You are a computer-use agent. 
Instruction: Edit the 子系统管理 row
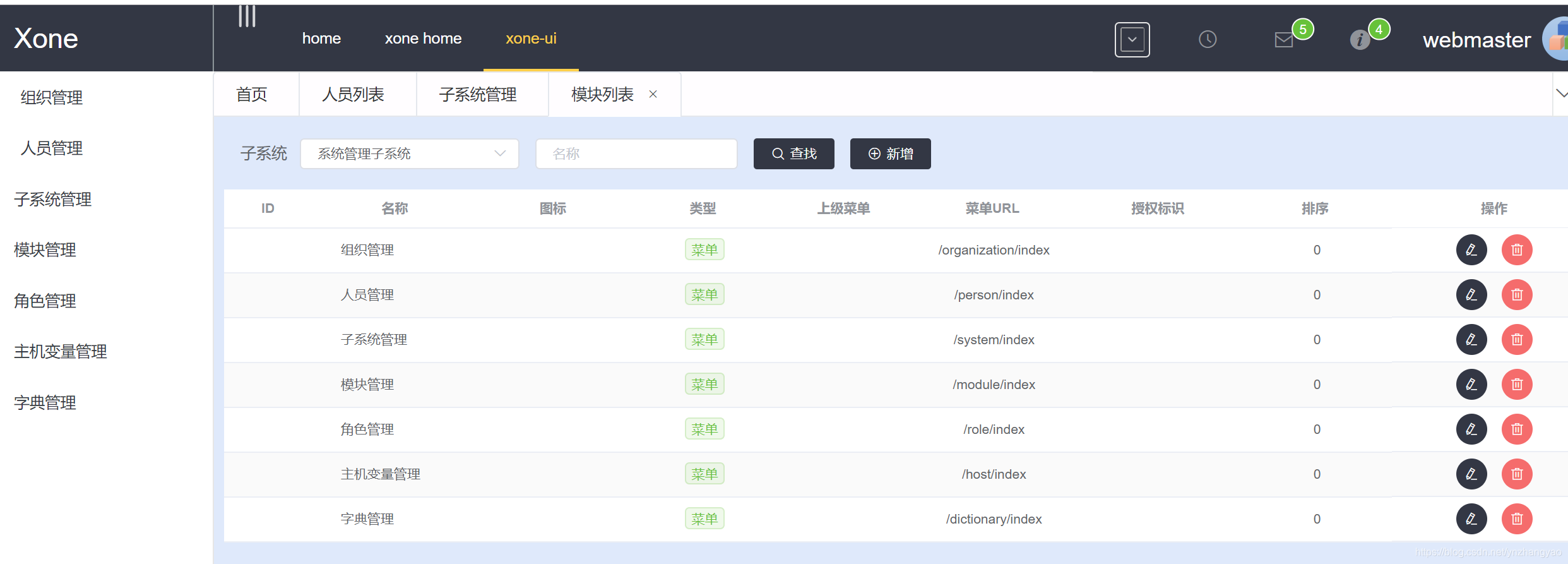[x=1471, y=340]
